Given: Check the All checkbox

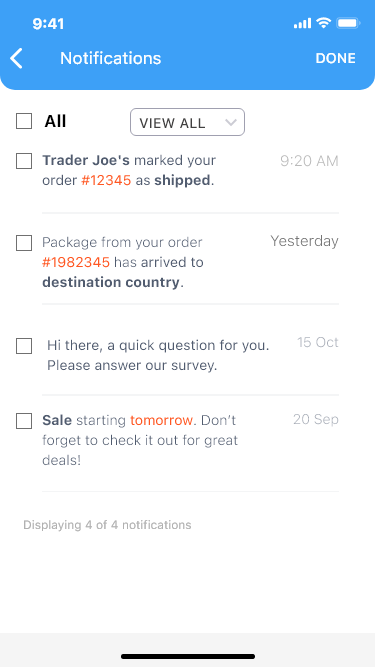Looking at the screenshot, I should [24, 121].
